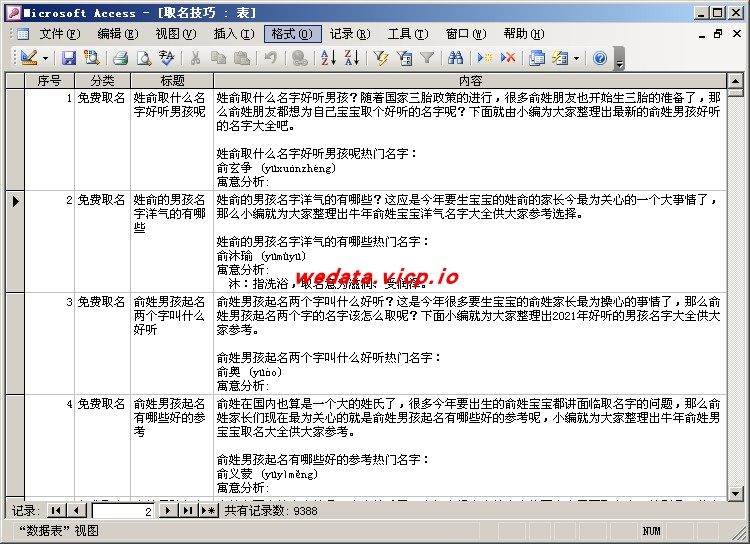Click the 标题 column header
This screenshot has height=544, width=750.
click(x=172, y=80)
